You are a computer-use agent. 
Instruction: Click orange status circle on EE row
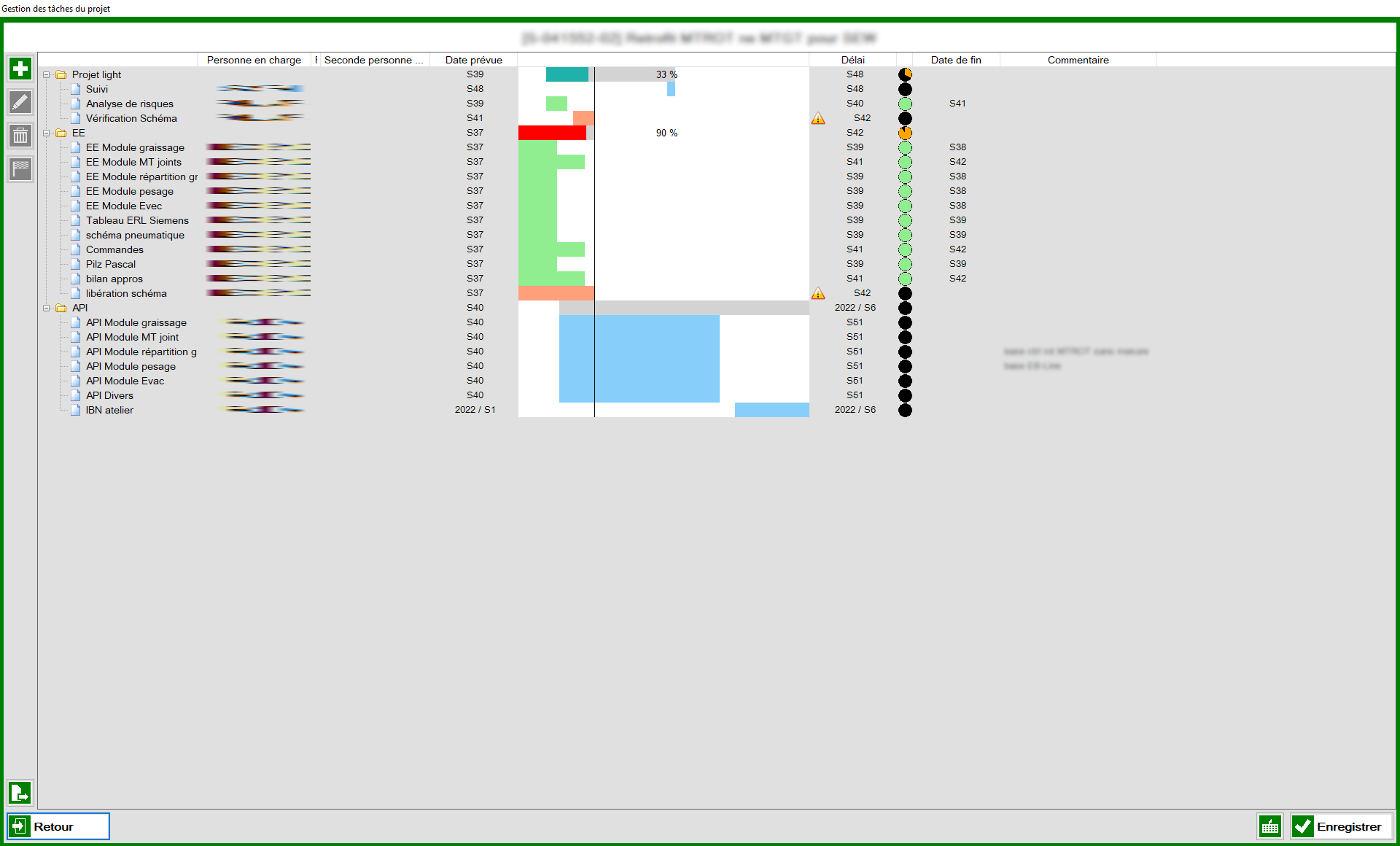[905, 133]
